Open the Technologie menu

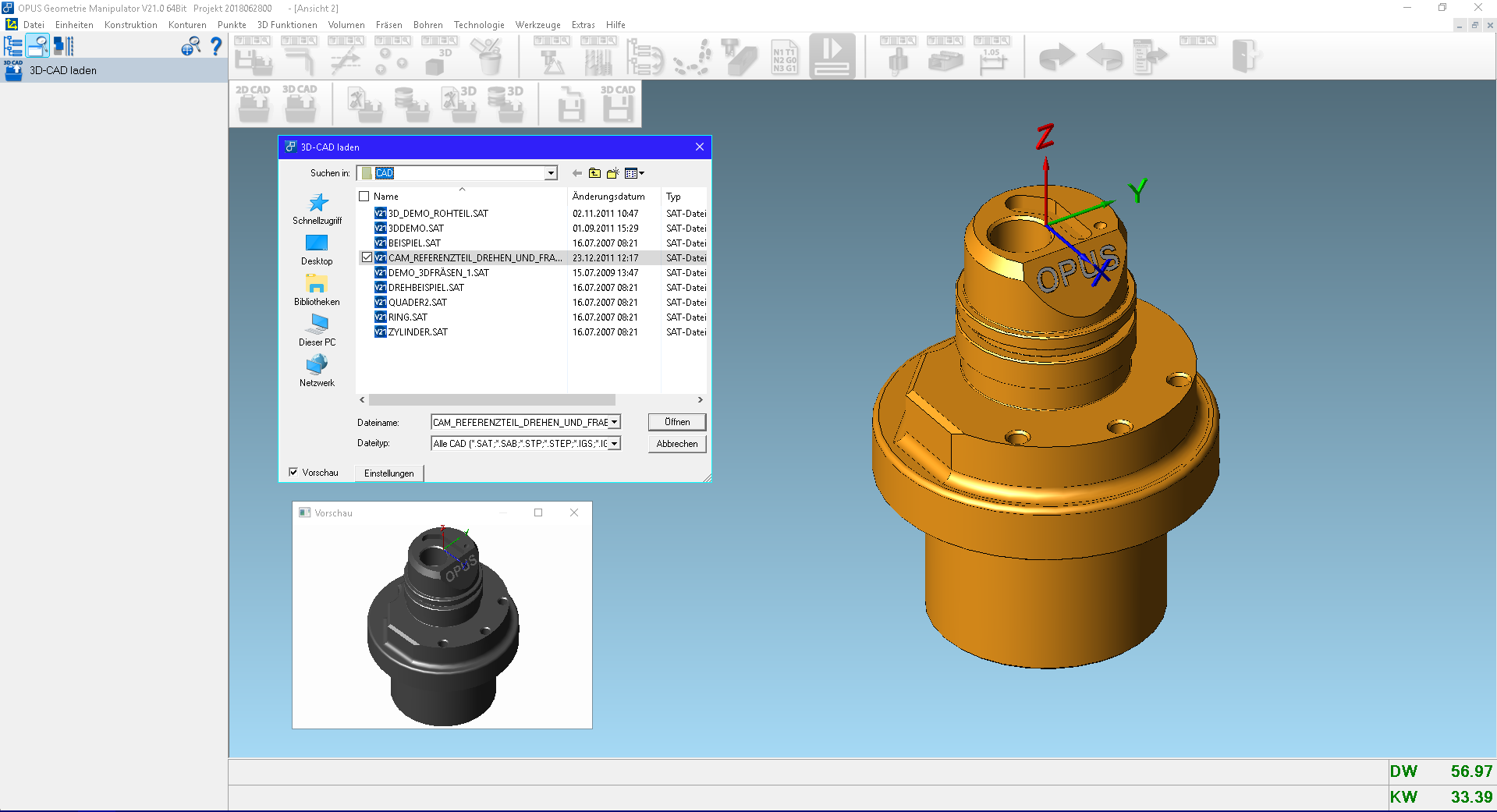[479, 25]
